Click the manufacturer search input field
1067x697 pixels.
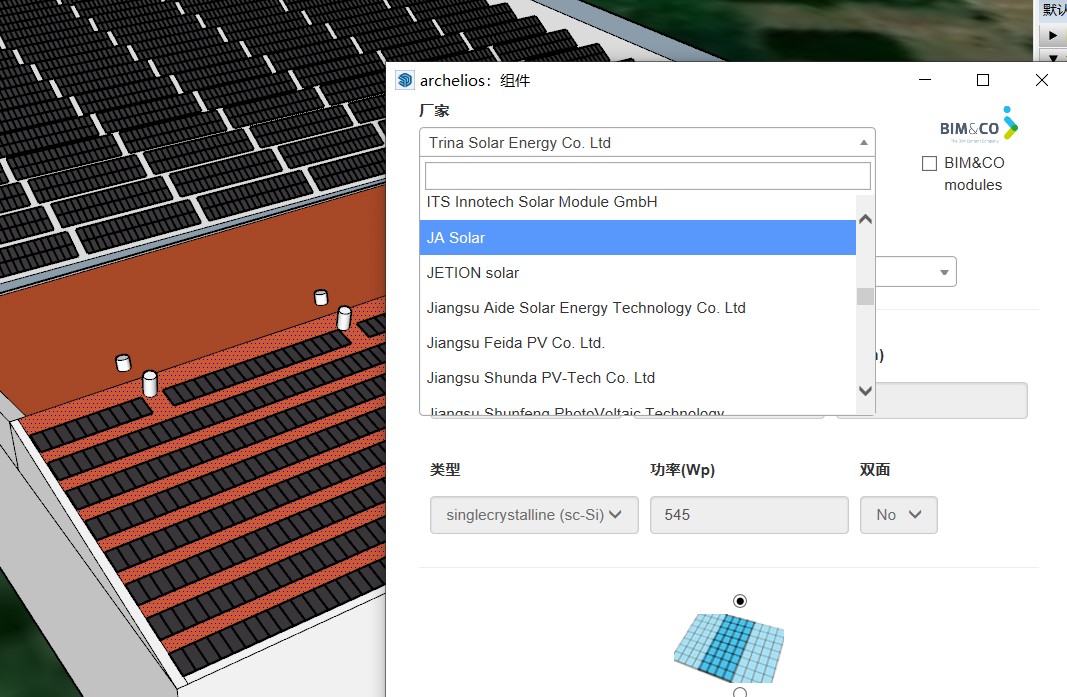point(647,176)
